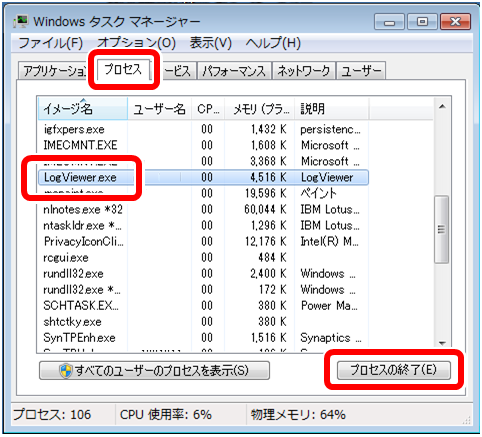Click the Synaptics description cell
The image size is (482, 437).
pyautogui.click(x=331, y=338)
